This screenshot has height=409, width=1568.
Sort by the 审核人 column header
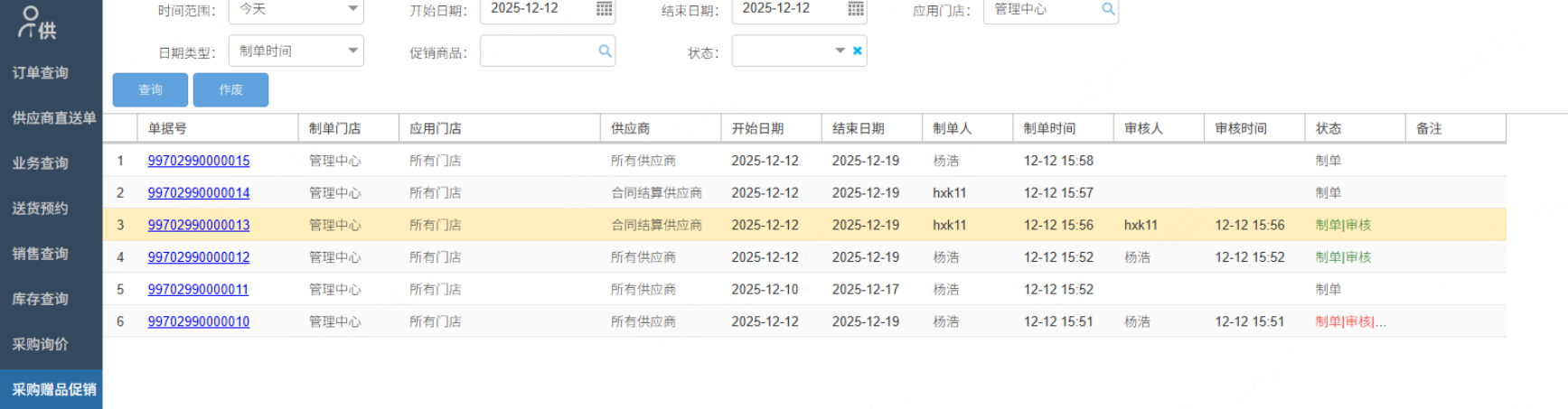pyautogui.click(x=1160, y=128)
